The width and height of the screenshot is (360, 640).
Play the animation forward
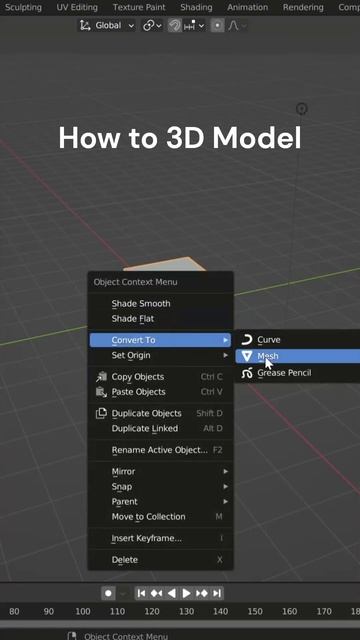[187, 593]
